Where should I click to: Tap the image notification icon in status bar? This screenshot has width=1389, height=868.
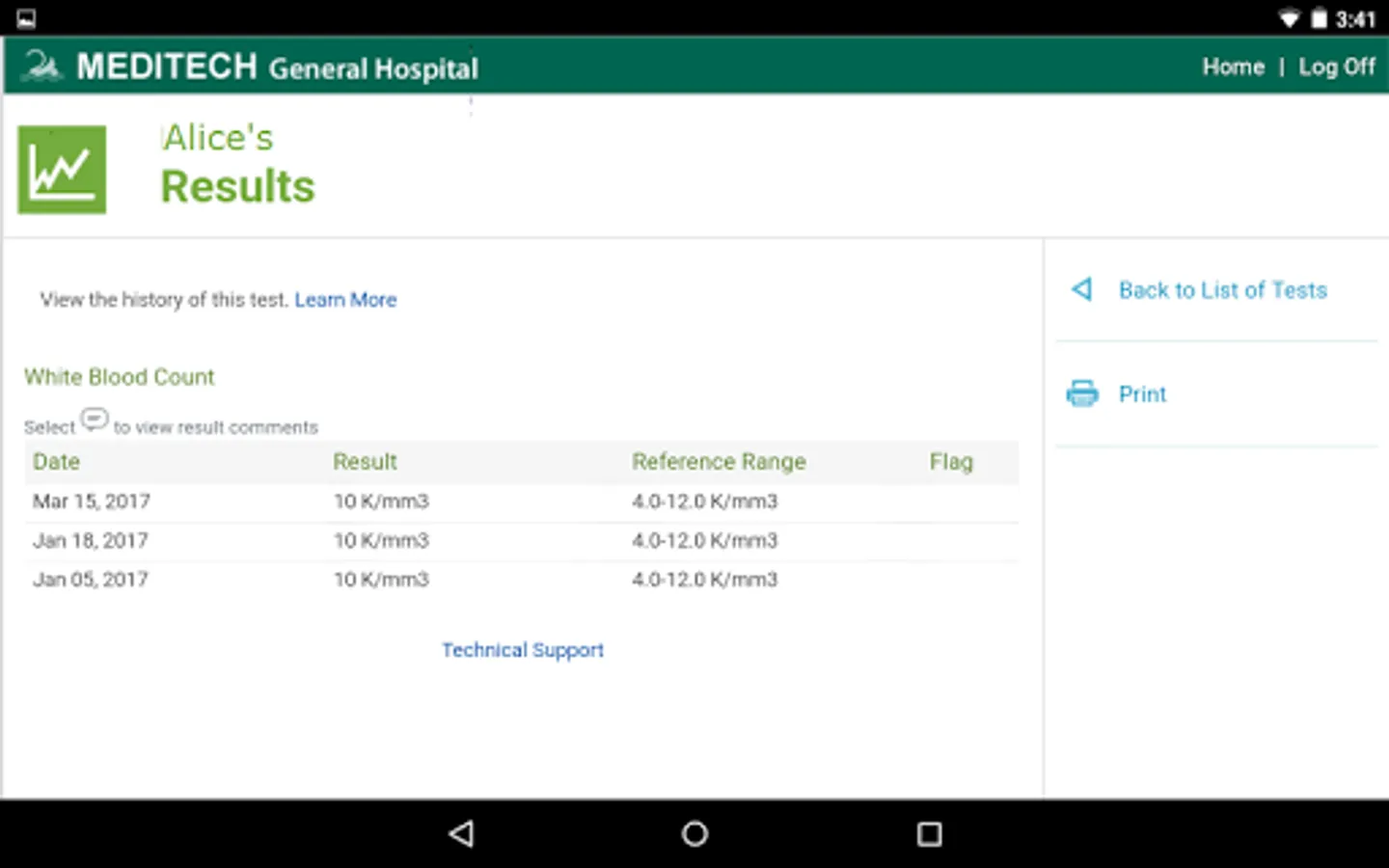click(26, 18)
